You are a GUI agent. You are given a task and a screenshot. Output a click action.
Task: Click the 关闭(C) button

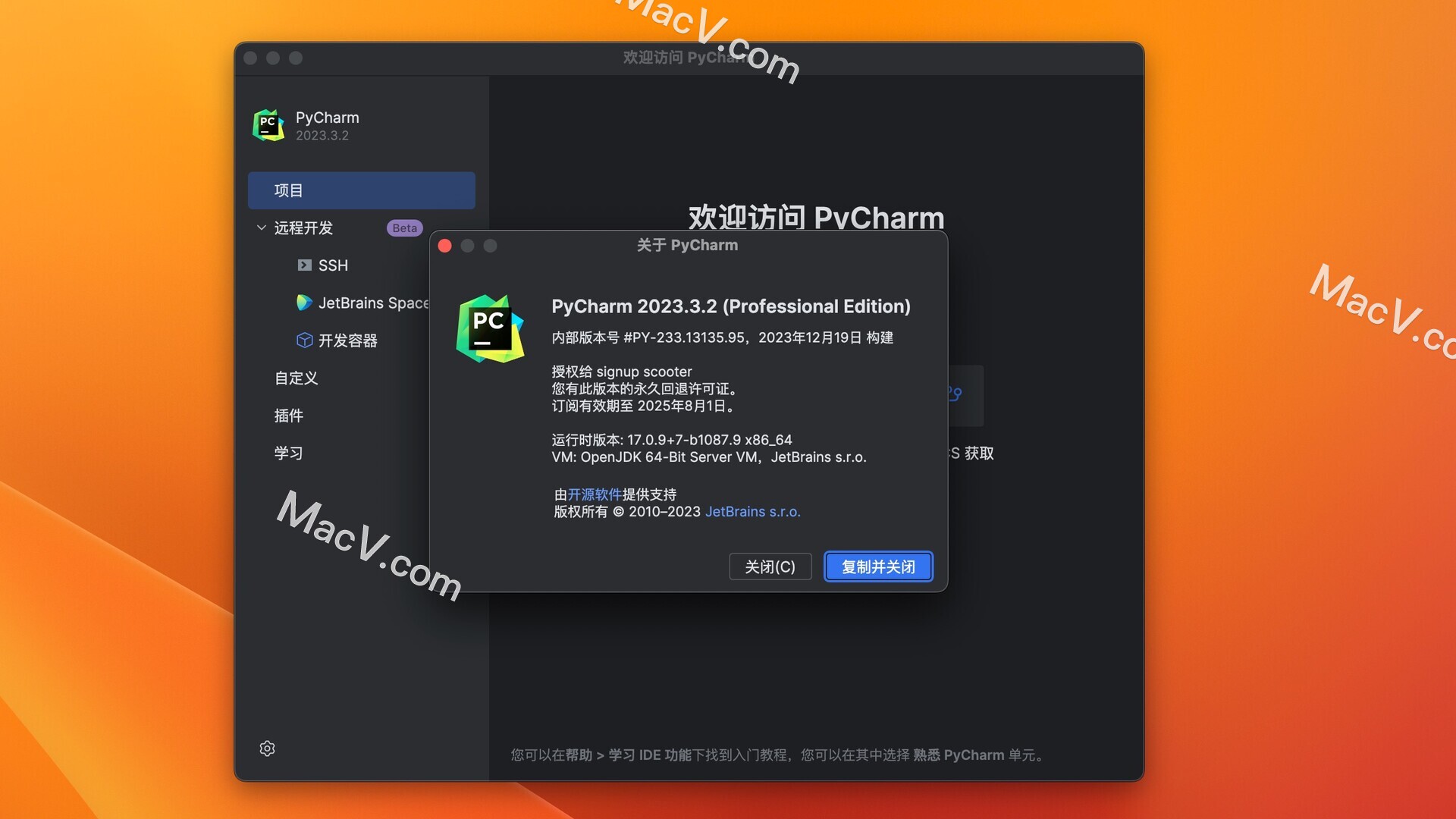click(770, 566)
